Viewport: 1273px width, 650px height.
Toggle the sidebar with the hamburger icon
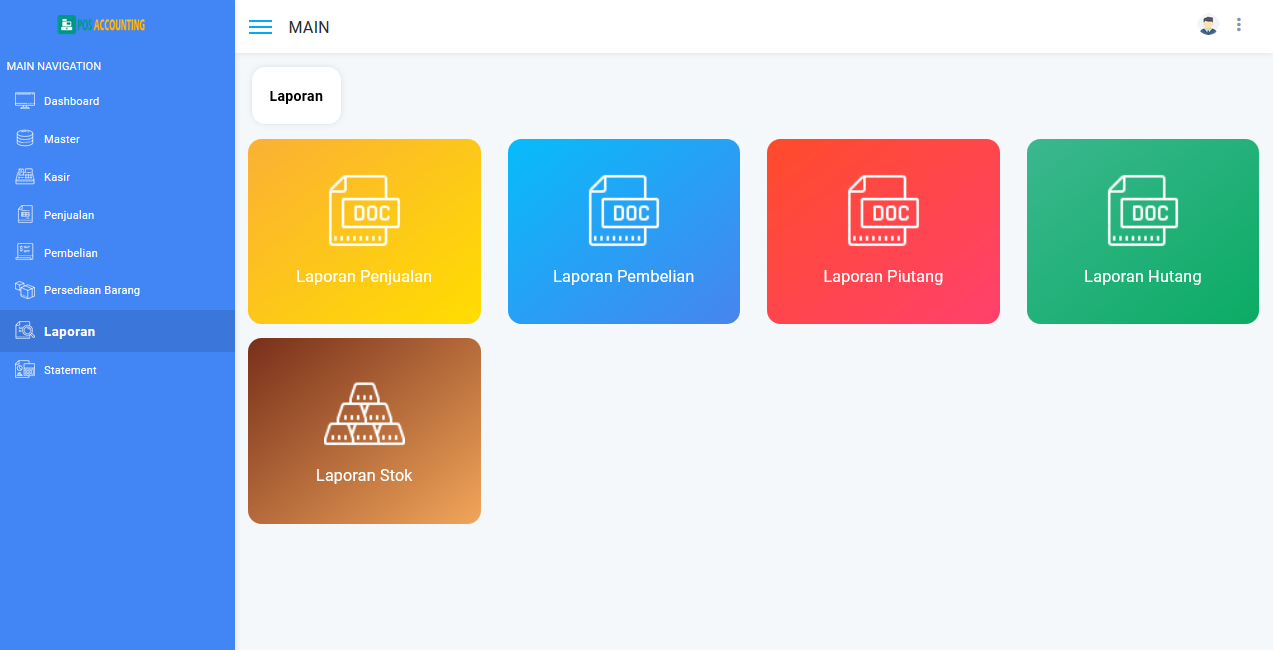[x=260, y=27]
